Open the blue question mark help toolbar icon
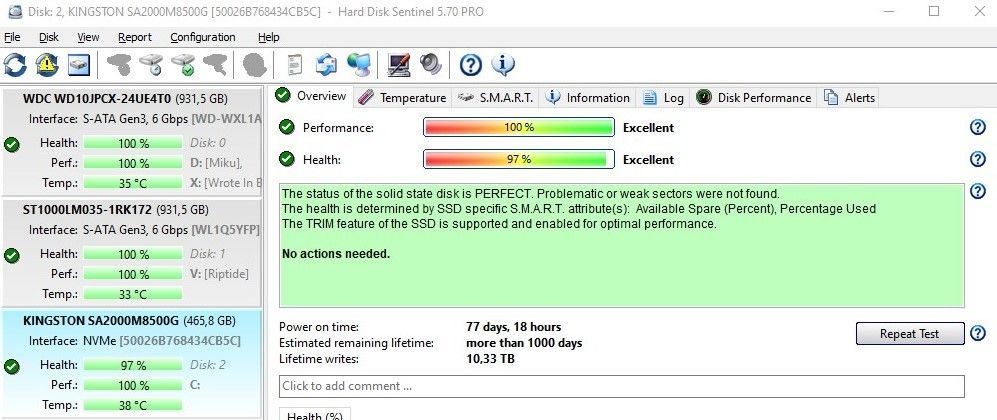997x420 pixels. click(x=471, y=65)
